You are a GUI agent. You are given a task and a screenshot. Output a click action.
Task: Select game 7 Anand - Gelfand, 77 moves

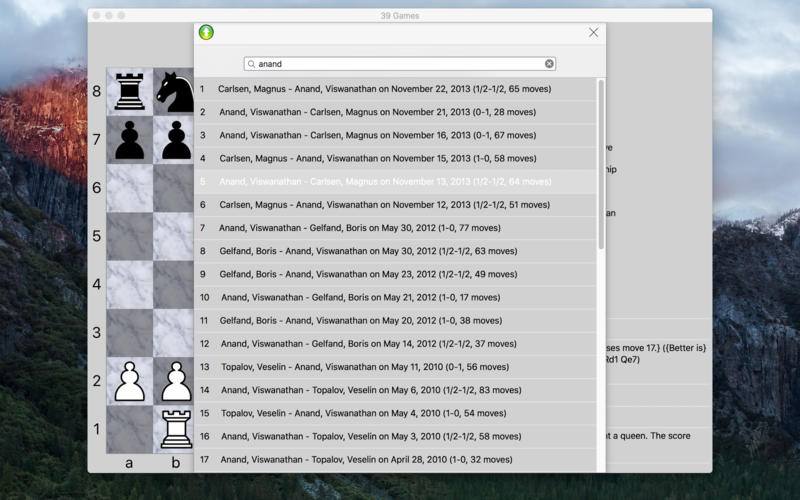pos(395,228)
